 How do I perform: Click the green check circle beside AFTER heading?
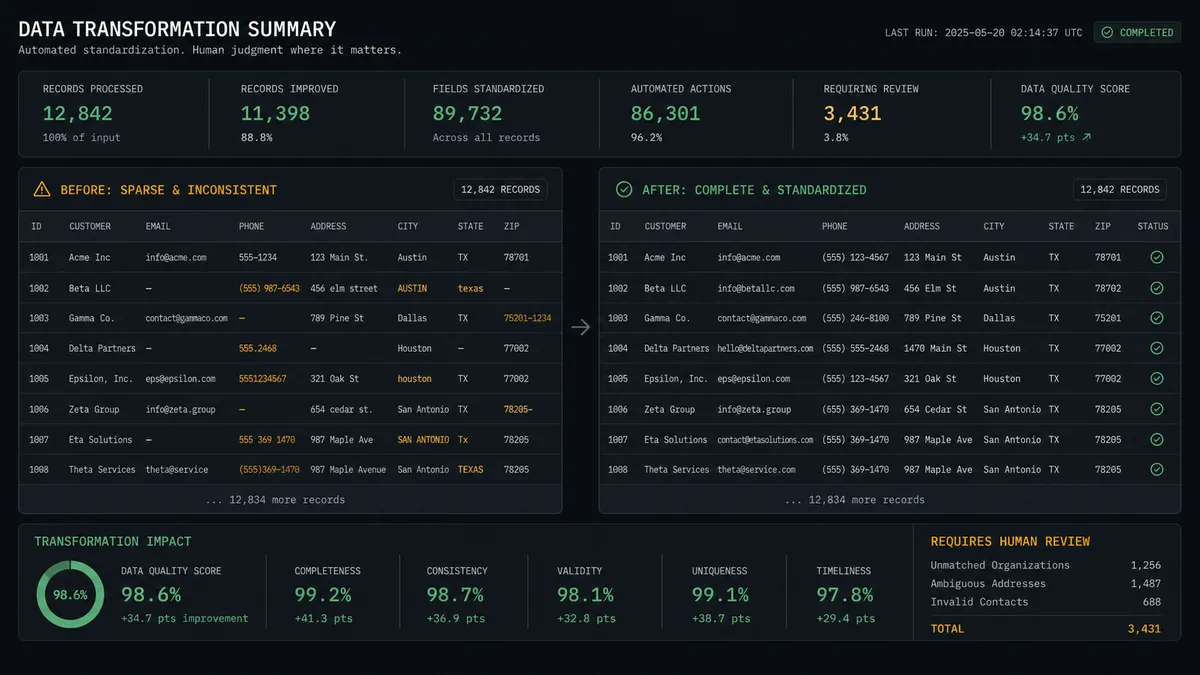tap(624, 189)
